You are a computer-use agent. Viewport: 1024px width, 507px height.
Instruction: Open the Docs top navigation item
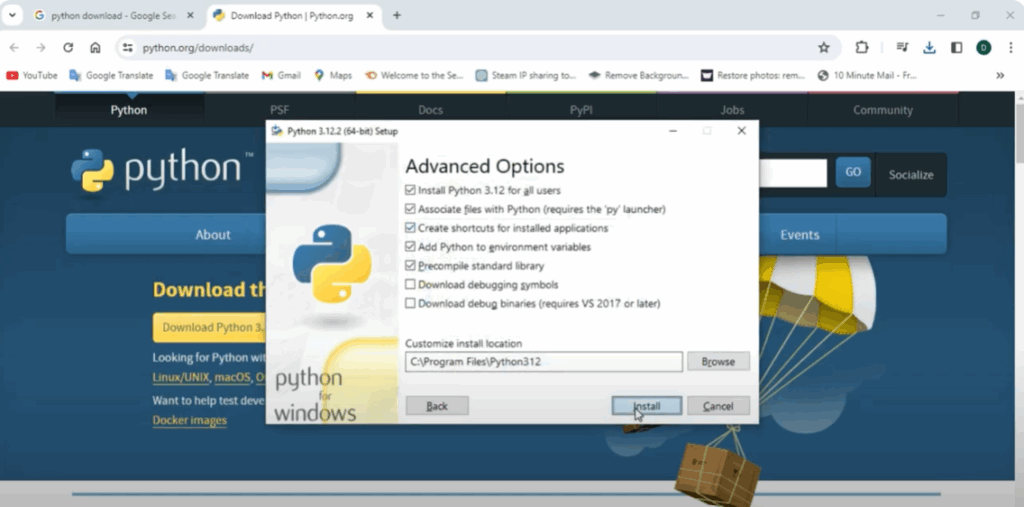(430, 110)
